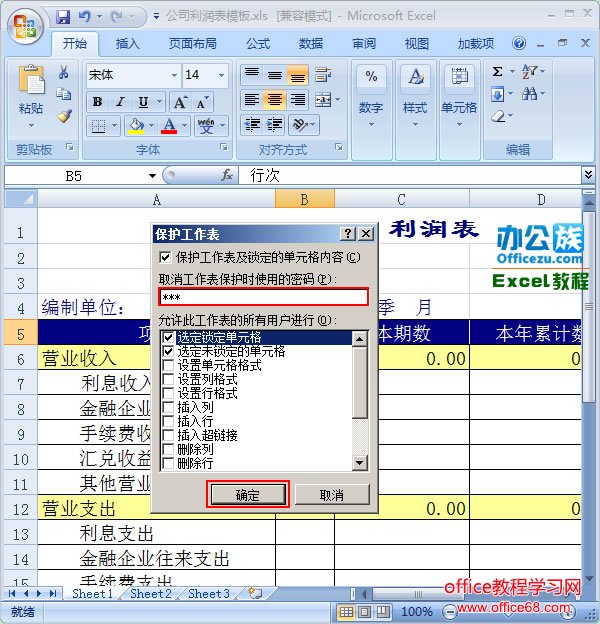Align text to middle vertically
Image resolution: width=600 pixels, height=624 pixels.
pyautogui.click(x=275, y=74)
